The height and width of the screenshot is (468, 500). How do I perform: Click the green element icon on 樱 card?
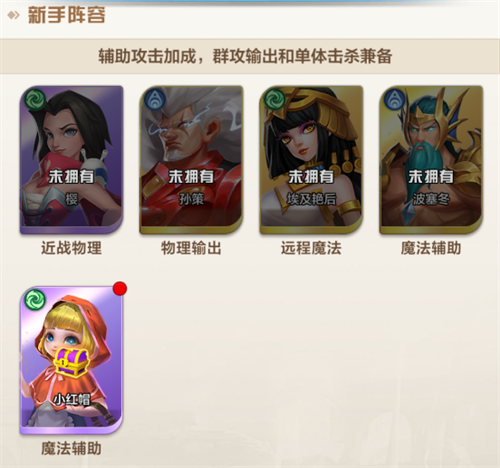click(x=35, y=100)
